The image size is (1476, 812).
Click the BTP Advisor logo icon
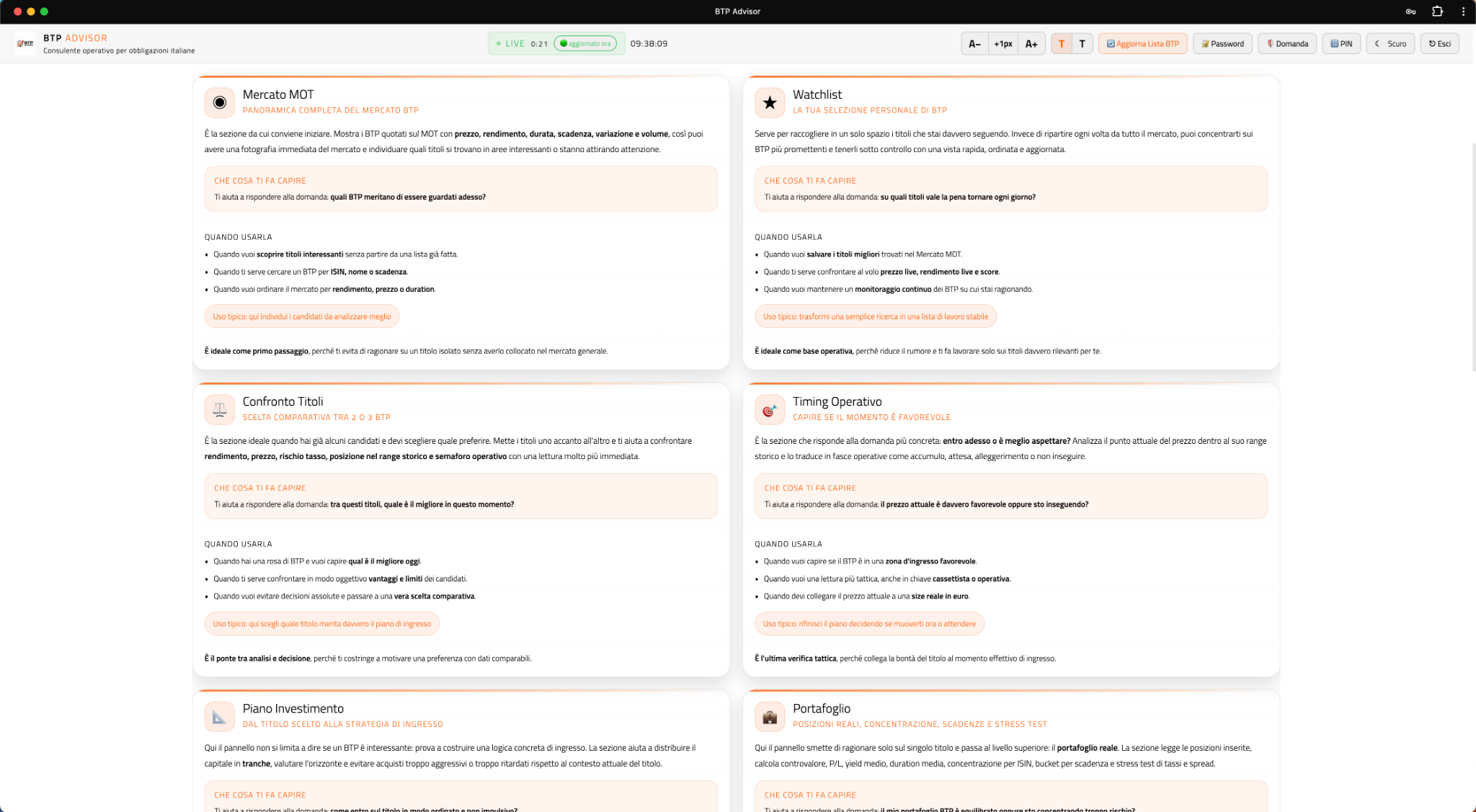[x=25, y=43]
